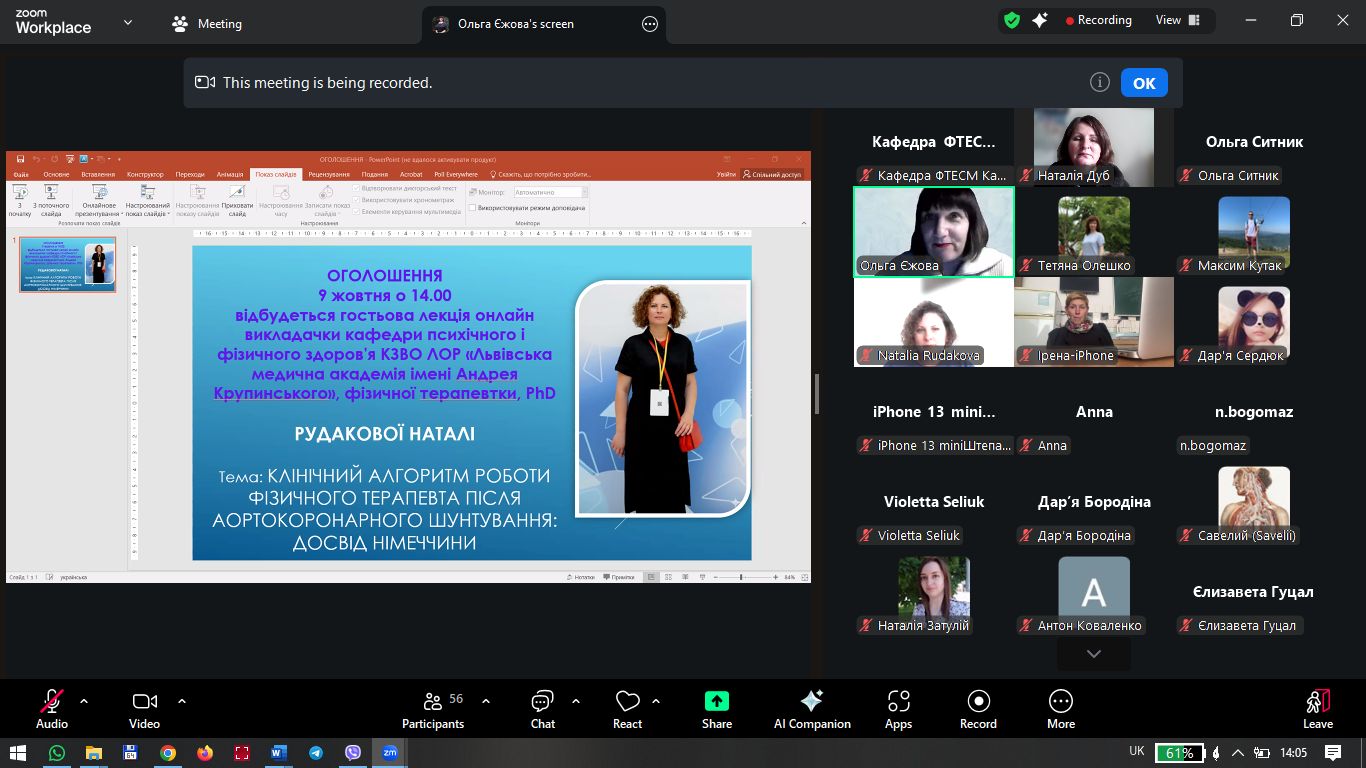1366x768 pixels.
Task: Leave the meeting
Action: pos(1317,708)
